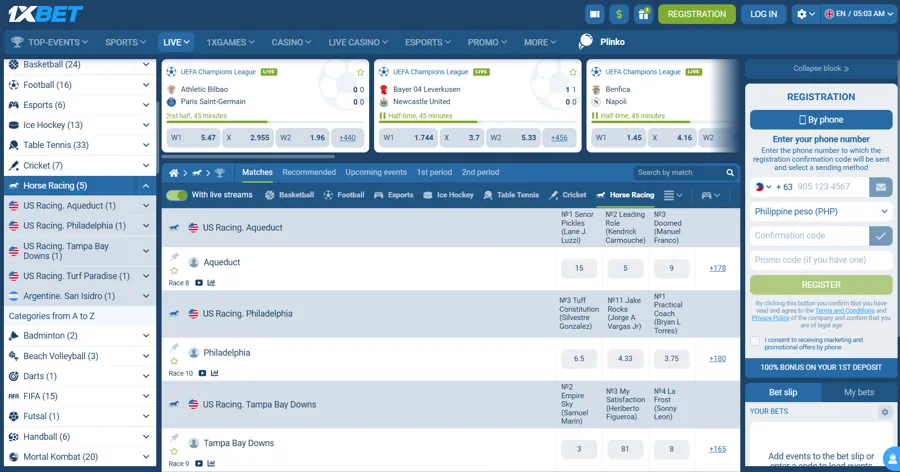
Task: Open the My bets tab
Action: coord(858,393)
